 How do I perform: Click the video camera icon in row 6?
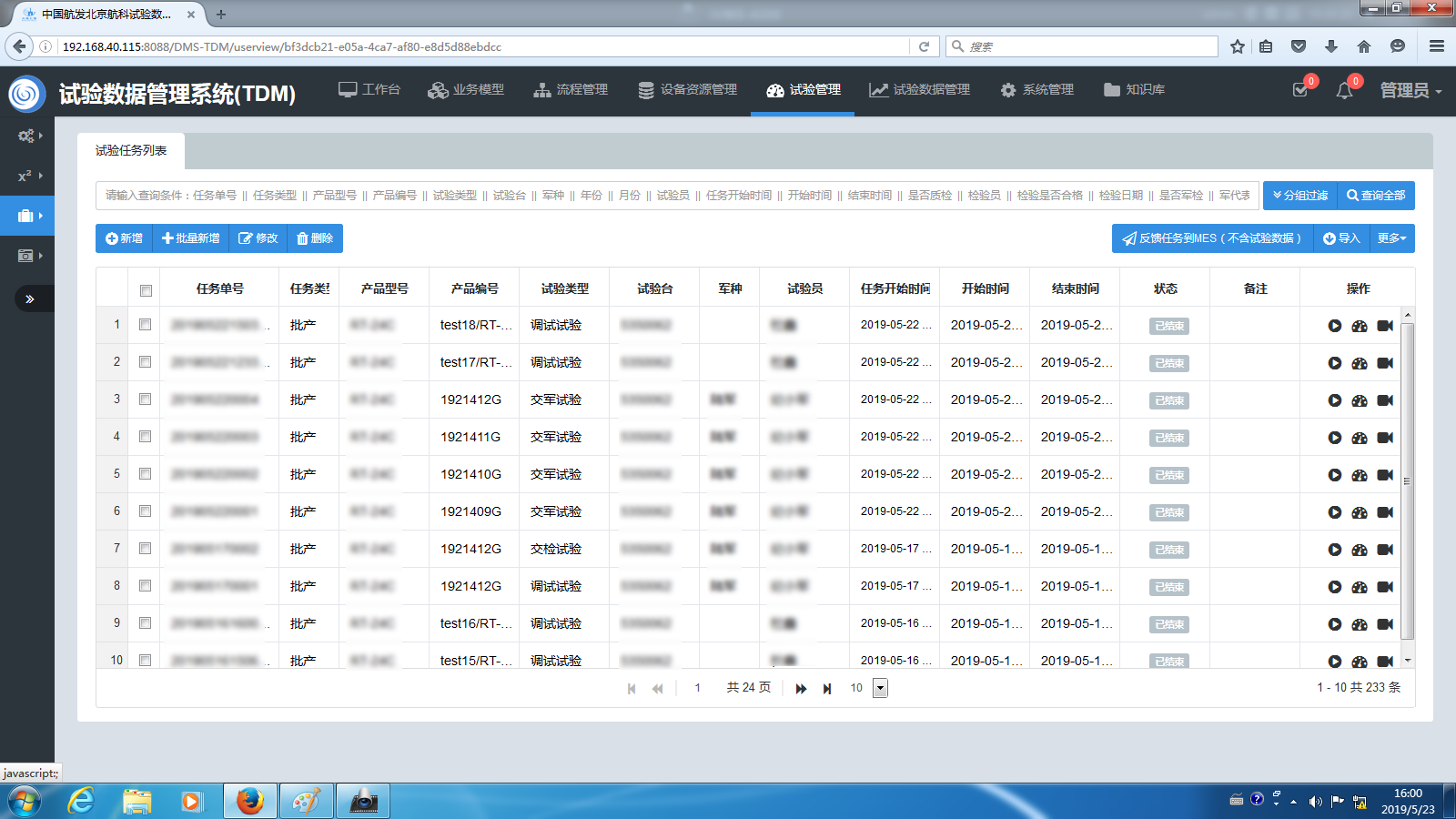[x=1385, y=512]
